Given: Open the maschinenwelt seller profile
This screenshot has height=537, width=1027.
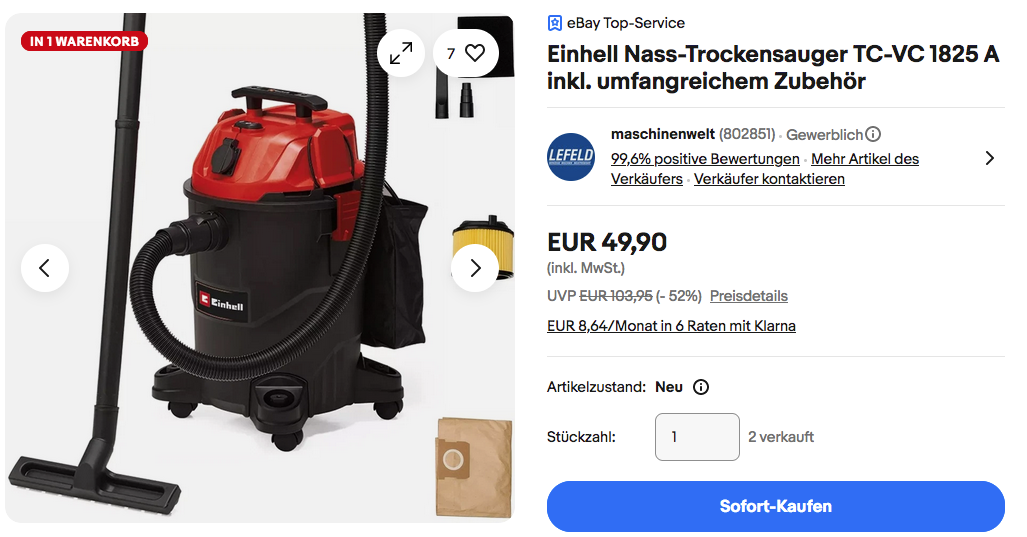Looking at the screenshot, I should click(663, 134).
